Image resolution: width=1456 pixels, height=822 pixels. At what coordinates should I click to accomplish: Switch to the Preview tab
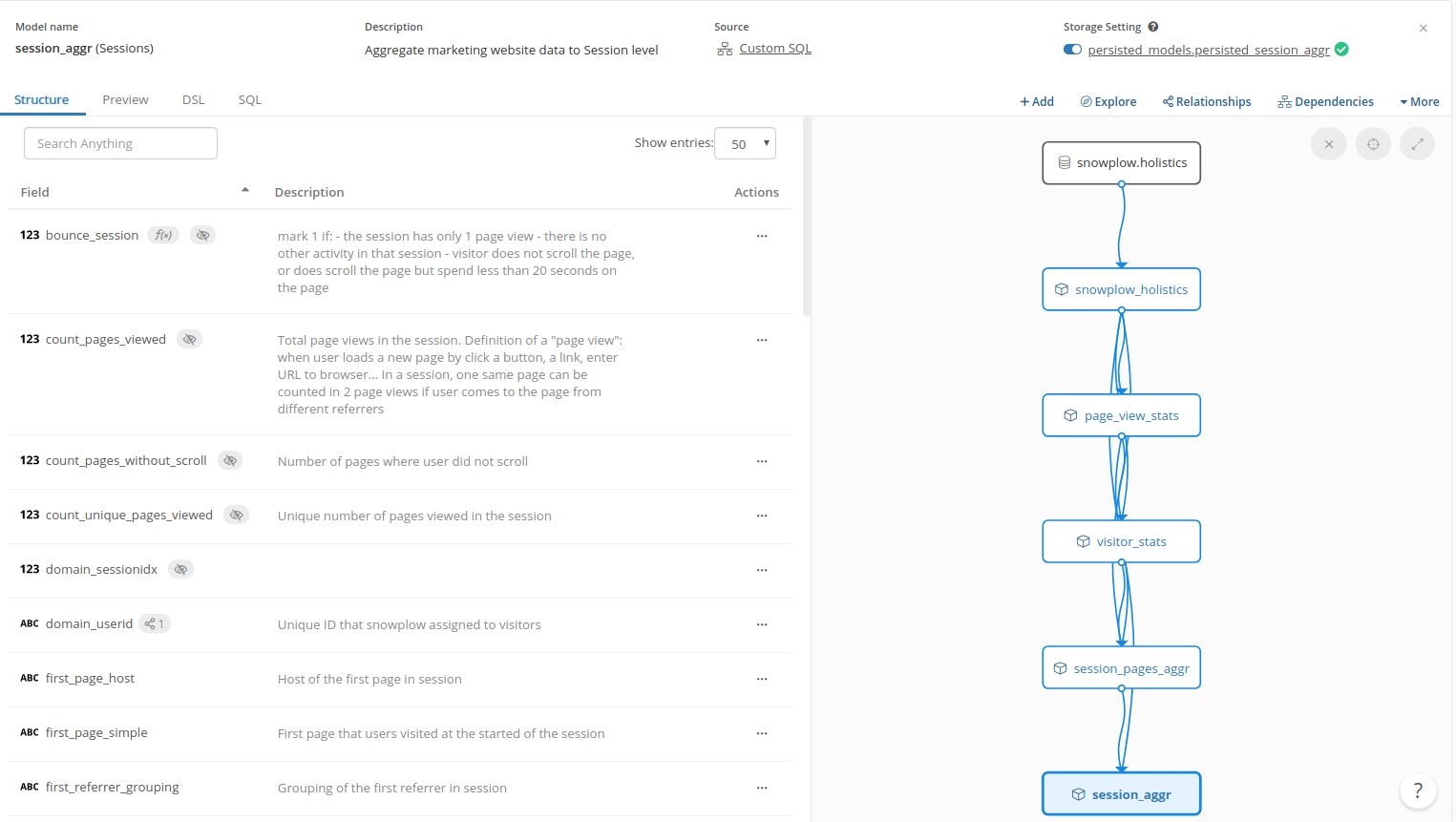pos(125,99)
